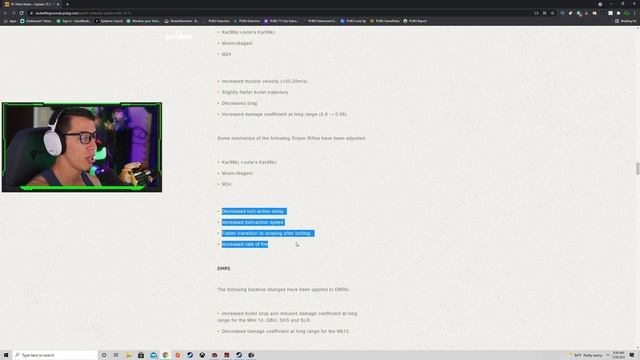The image size is (640, 360).
Task: Open the PUBG TV Clip Submission bookmark
Action: pos(281,21)
